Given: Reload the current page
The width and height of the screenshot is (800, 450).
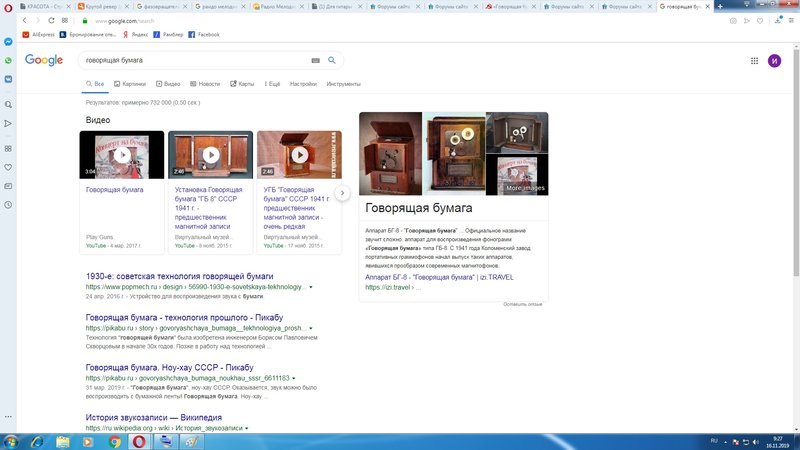Looking at the screenshot, I should click(x=51, y=20).
